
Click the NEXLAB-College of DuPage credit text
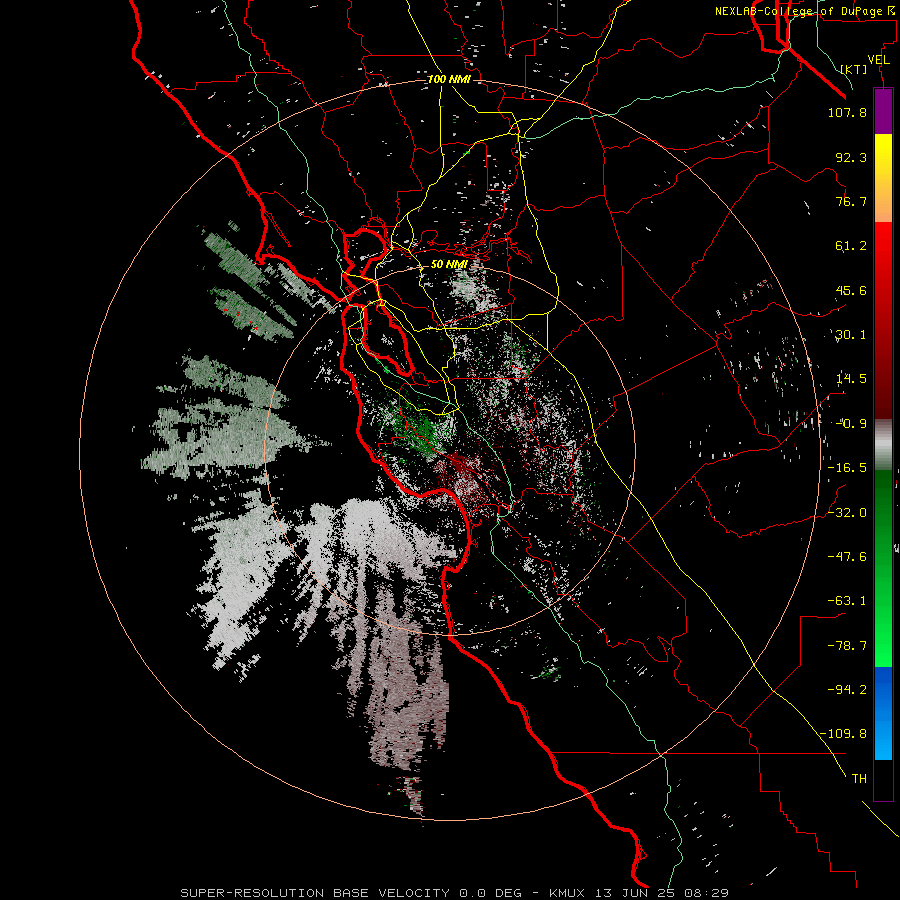click(x=806, y=11)
